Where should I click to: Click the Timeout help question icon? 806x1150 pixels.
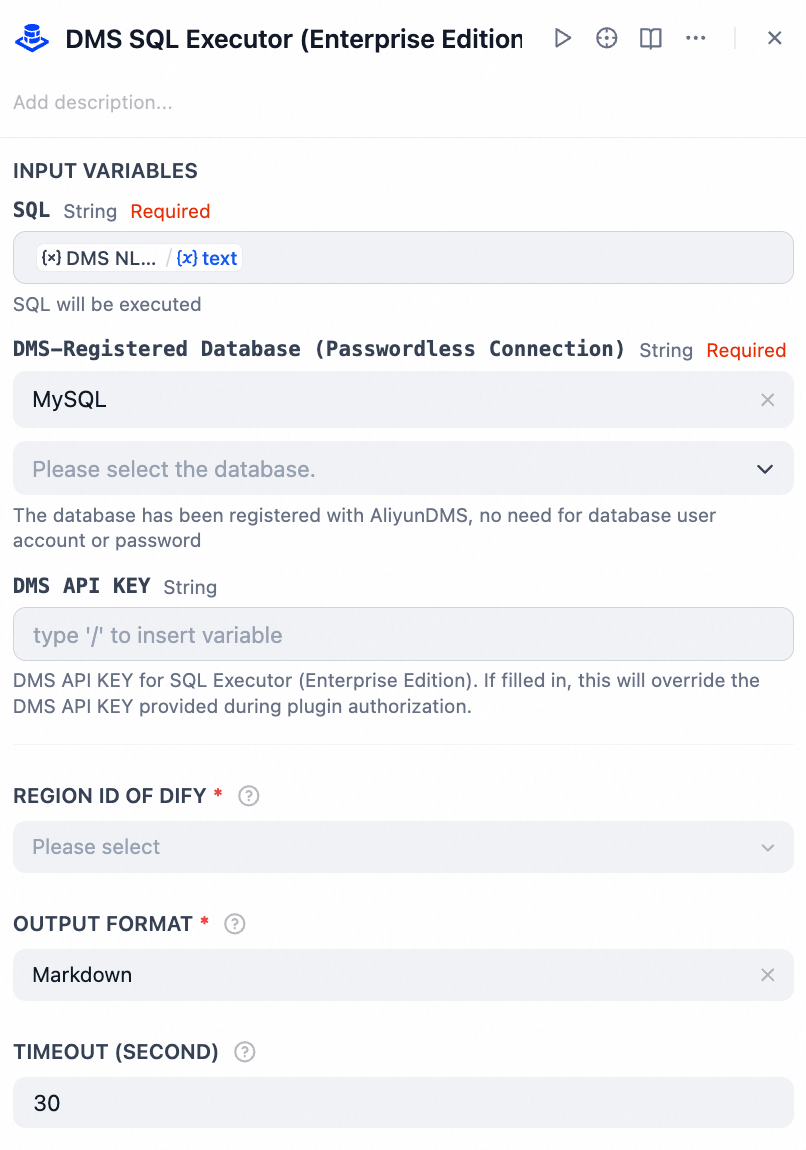coord(244,1052)
